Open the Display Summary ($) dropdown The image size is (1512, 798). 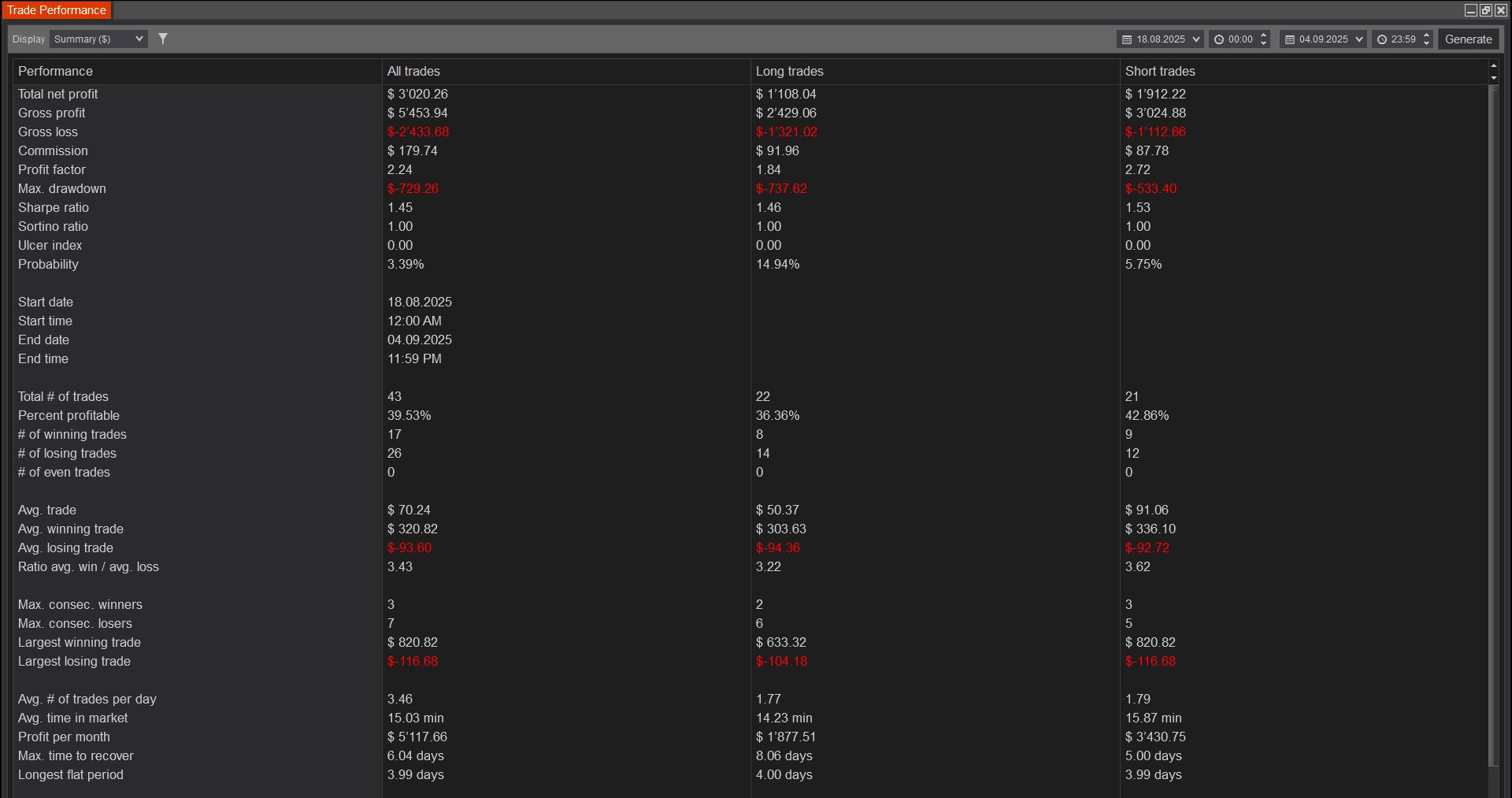click(98, 39)
